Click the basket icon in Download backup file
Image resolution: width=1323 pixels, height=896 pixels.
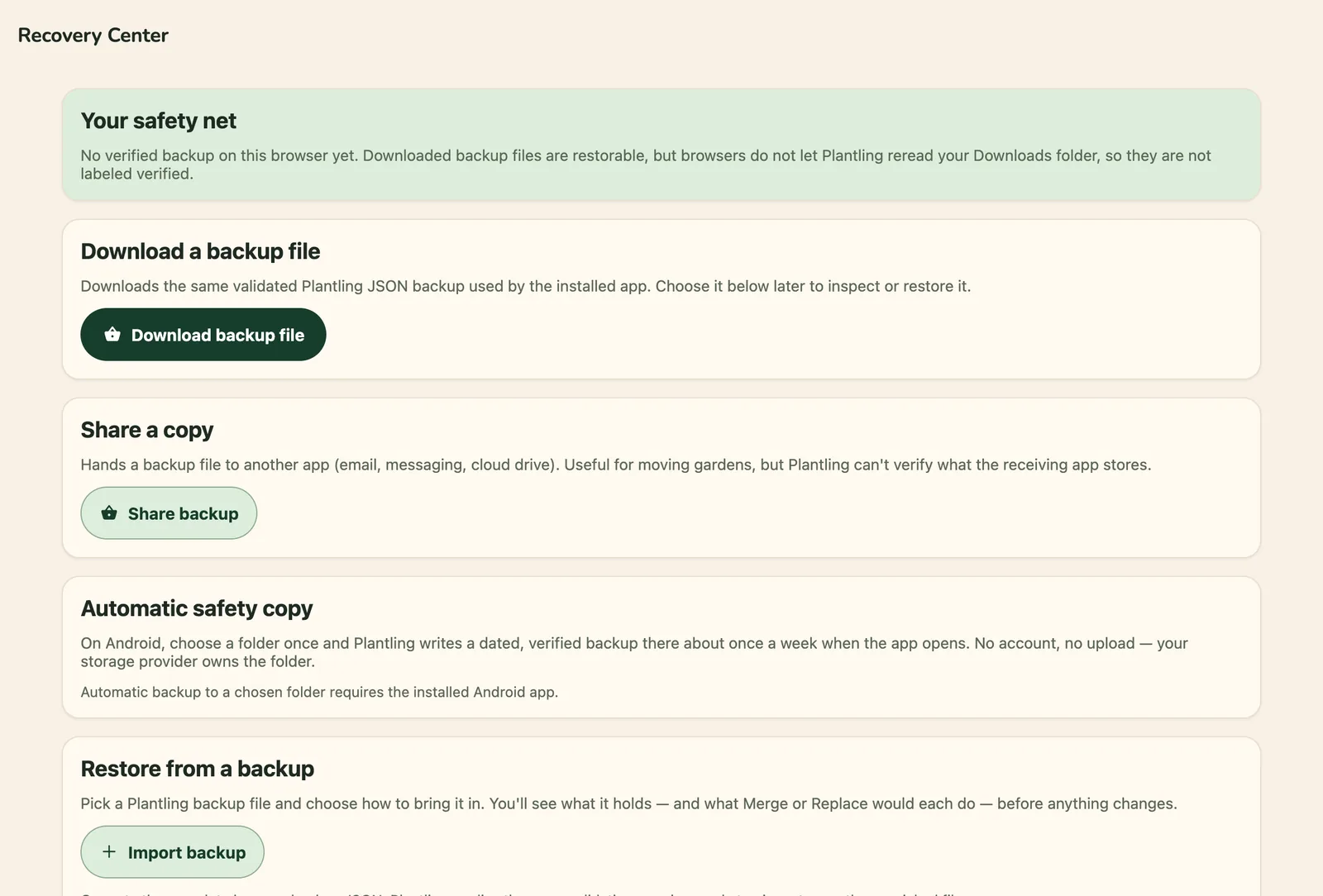pyautogui.click(x=112, y=335)
